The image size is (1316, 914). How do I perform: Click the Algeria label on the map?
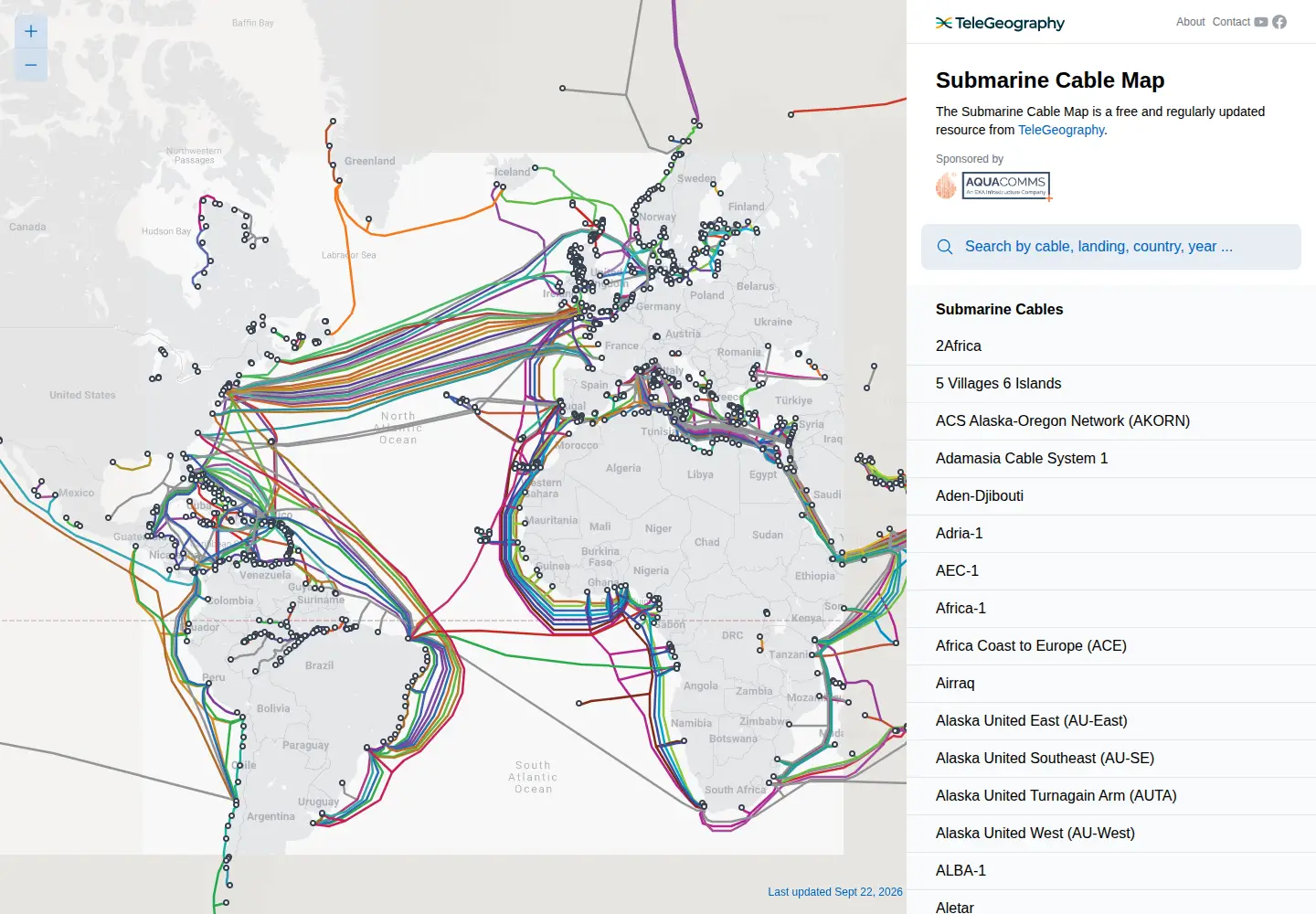click(623, 468)
